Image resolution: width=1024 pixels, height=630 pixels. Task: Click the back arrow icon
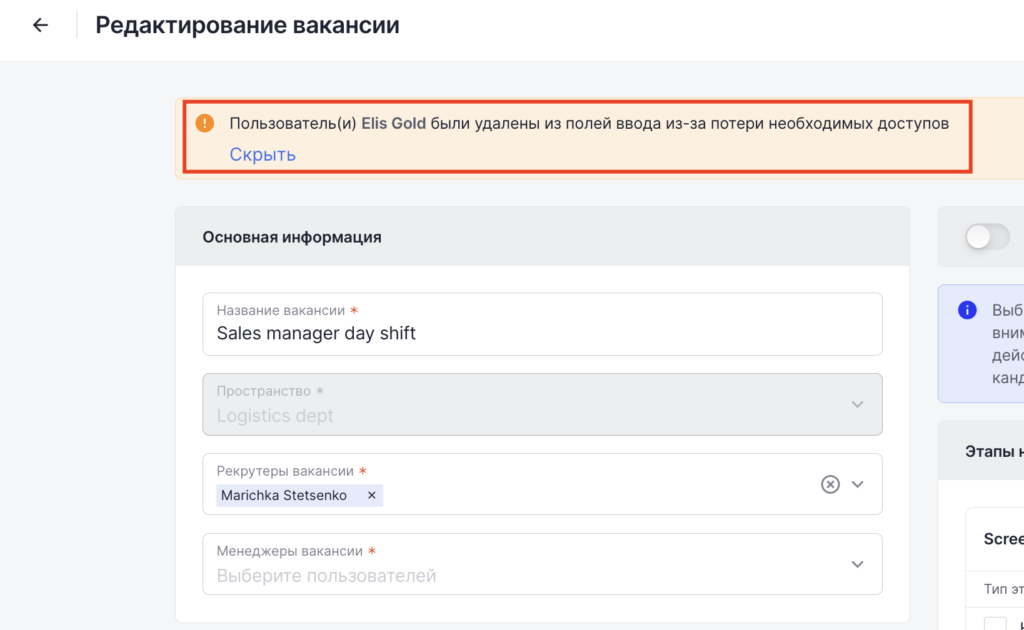[x=40, y=25]
